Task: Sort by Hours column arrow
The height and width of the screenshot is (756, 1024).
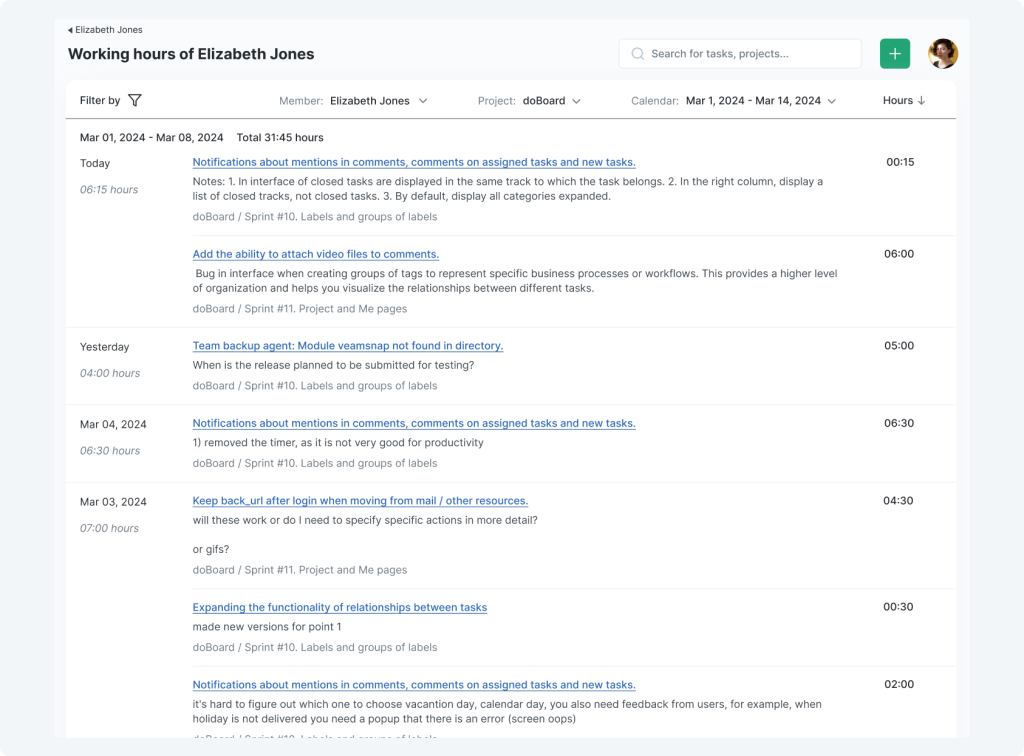Action: pos(921,100)
